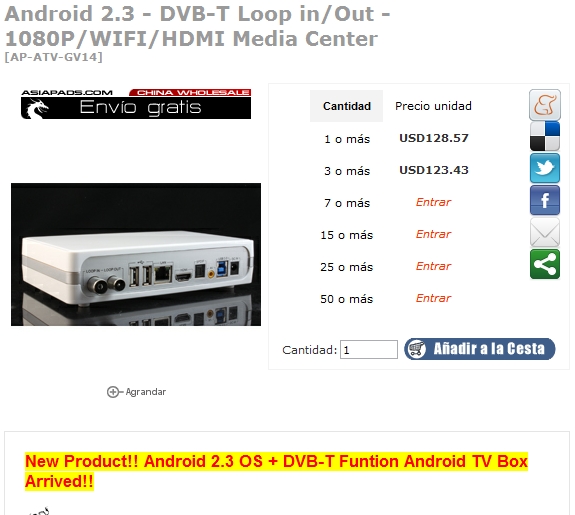Click the Cantidad column header
575x515 pixels.
[x=347, y=106]
